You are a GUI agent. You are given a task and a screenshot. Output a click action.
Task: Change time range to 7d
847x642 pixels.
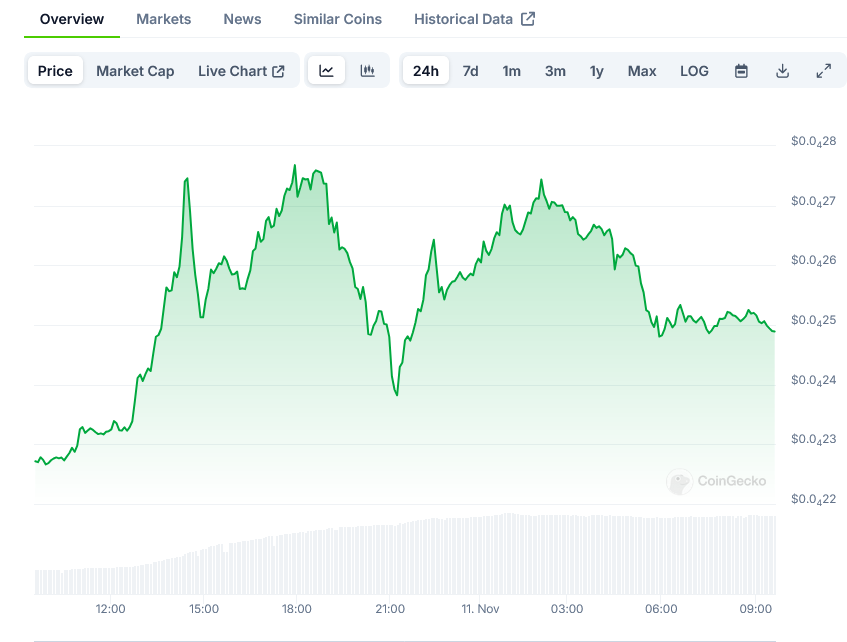click(470, 71)
